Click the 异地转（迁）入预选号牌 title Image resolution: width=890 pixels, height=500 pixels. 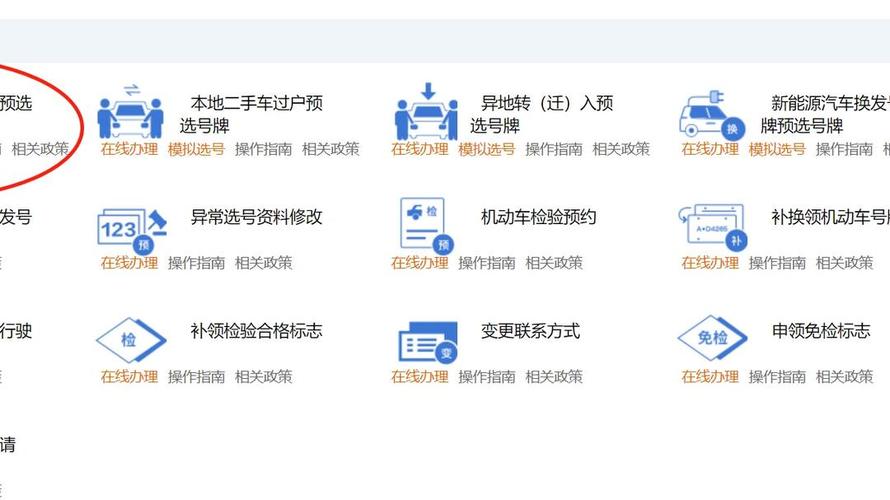tap(541, 114)
